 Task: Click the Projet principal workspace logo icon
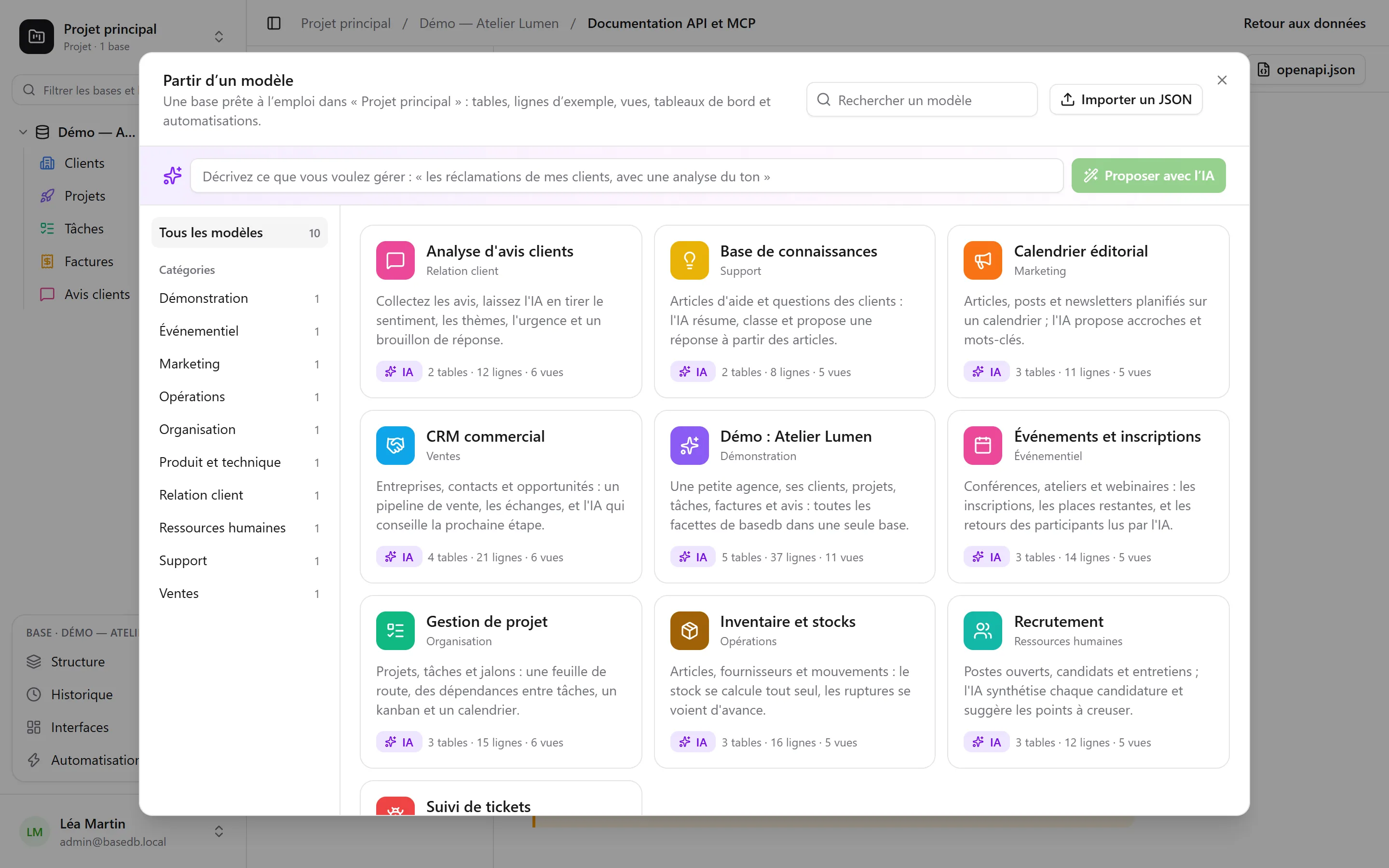tap(36, 37)
